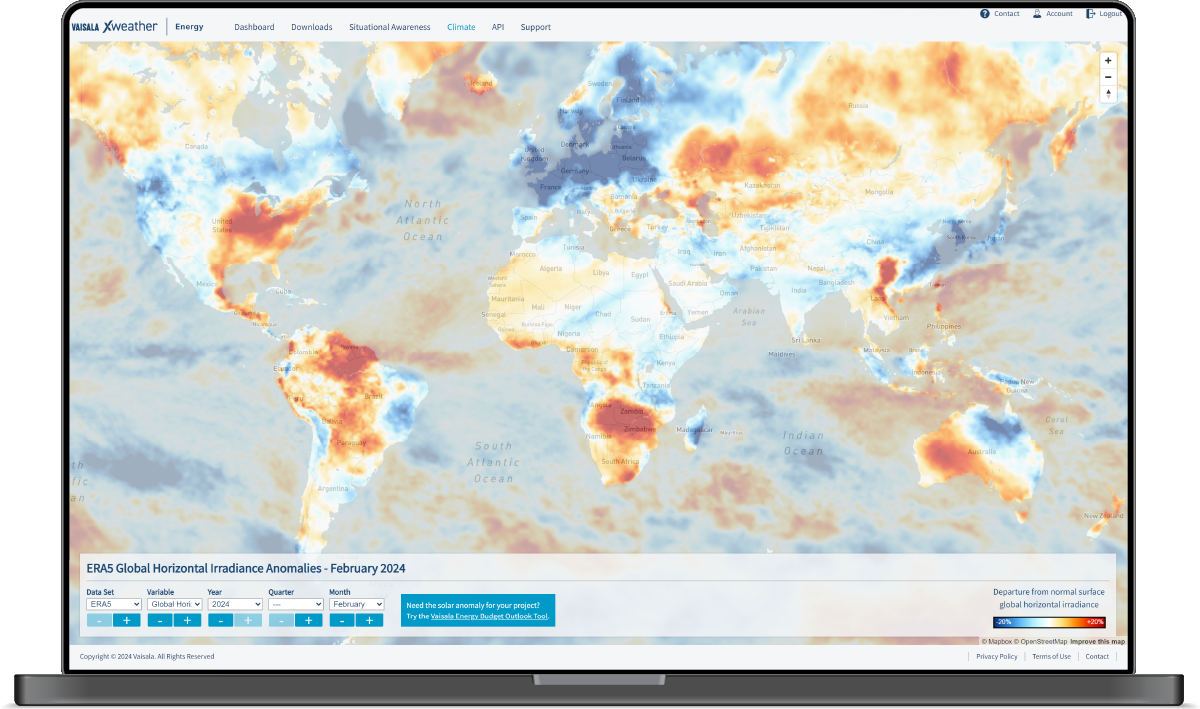Click the map over Zambia
This screenshot has width=1200, height=709.
point(631,411)
